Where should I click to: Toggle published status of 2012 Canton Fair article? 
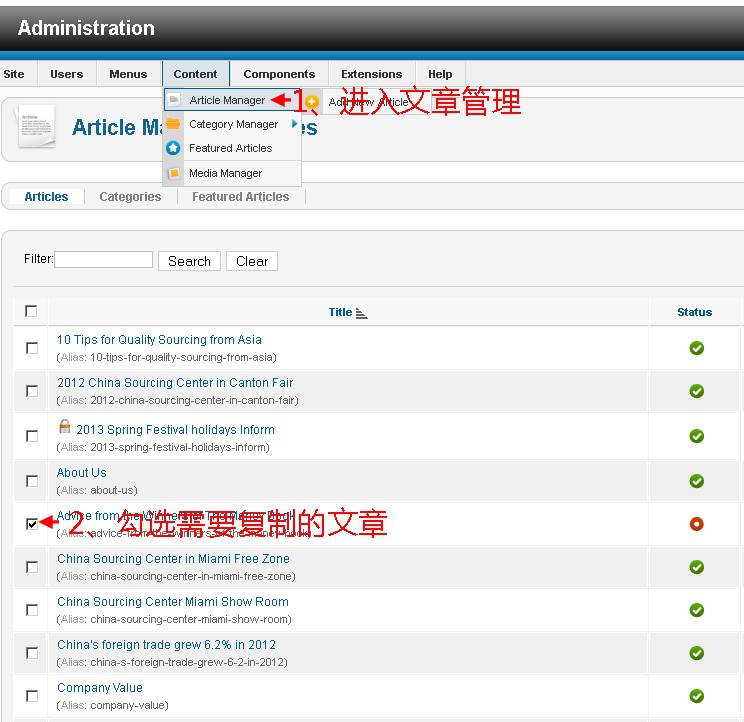(696, 391)
